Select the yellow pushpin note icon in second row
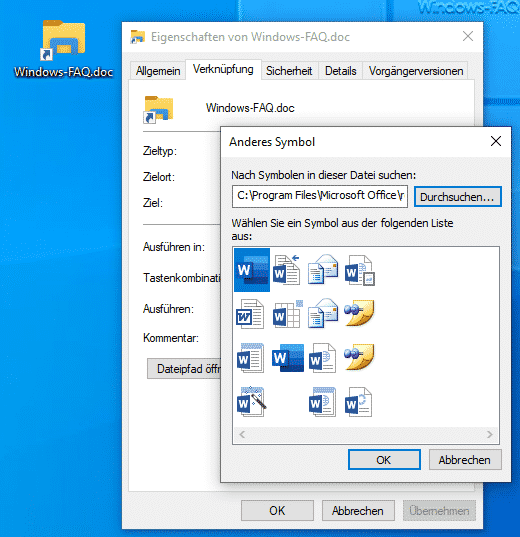The width and height of the screenshot is (520, 537). [359, 313]
